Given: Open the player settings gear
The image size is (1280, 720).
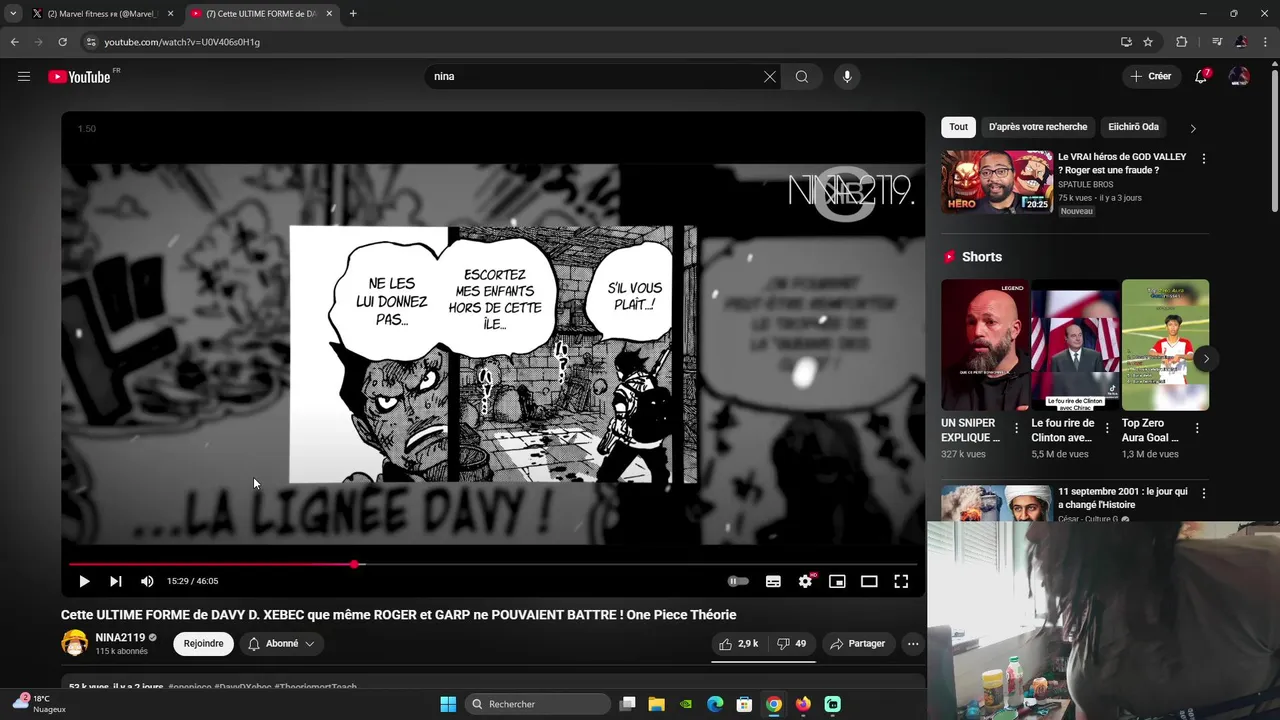Looking at the screenshot, I should tap(805, 581).
